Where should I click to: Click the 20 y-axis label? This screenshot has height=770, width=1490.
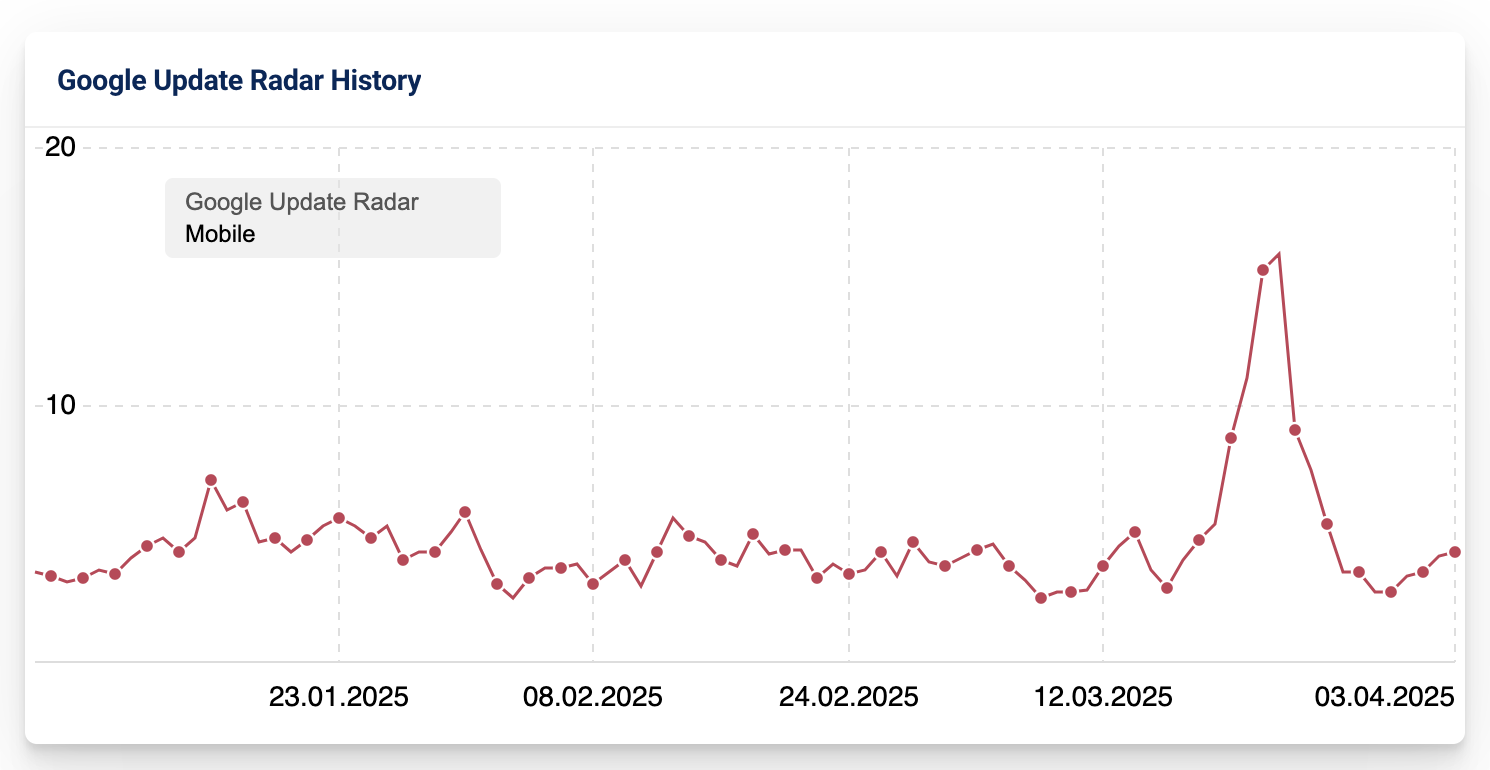pyautogui.click(x=60, y=147)
